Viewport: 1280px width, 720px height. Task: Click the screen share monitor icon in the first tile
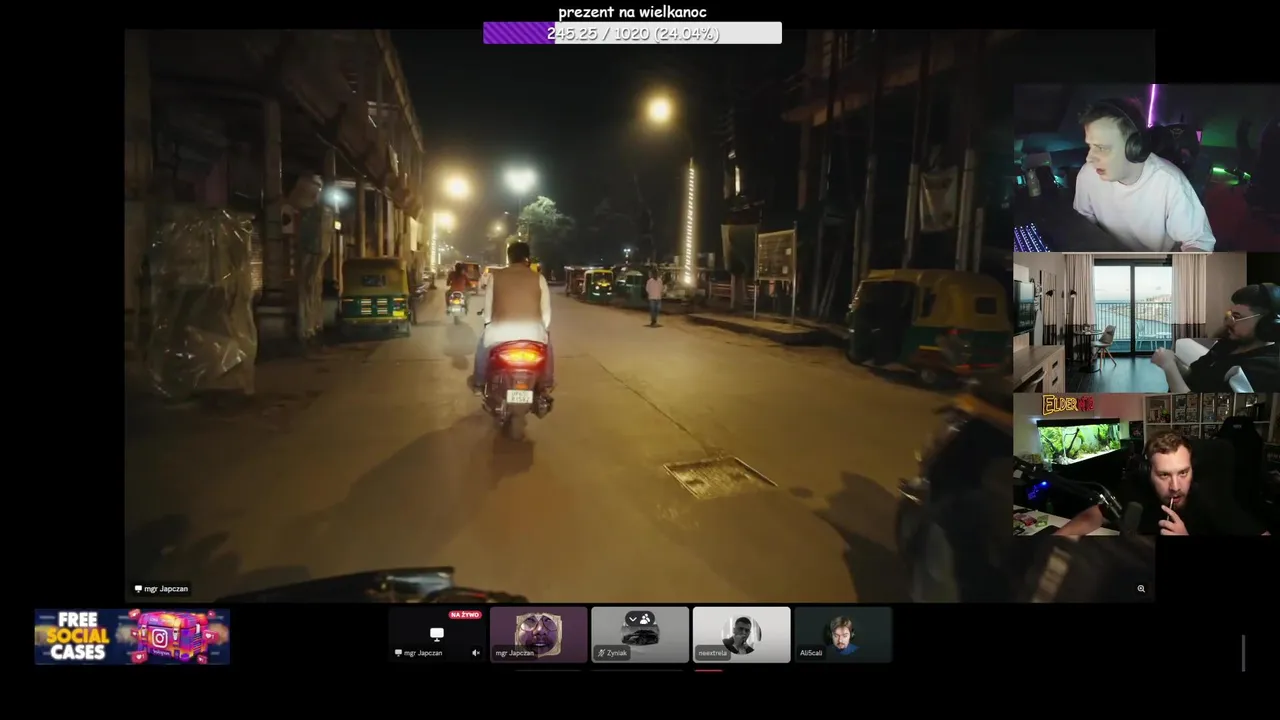pos(436,634)
